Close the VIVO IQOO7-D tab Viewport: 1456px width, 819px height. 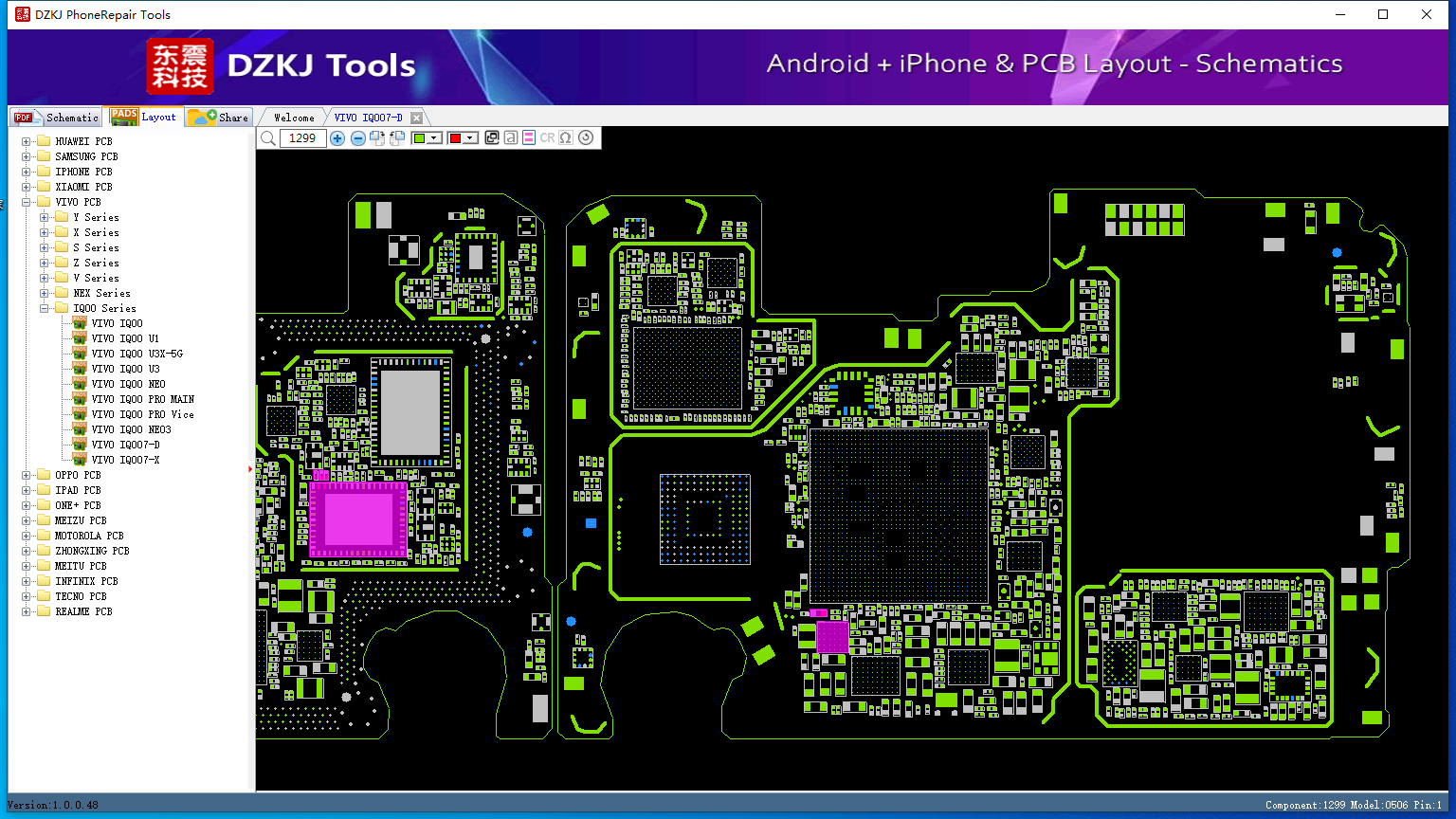[x=416, y=118]
